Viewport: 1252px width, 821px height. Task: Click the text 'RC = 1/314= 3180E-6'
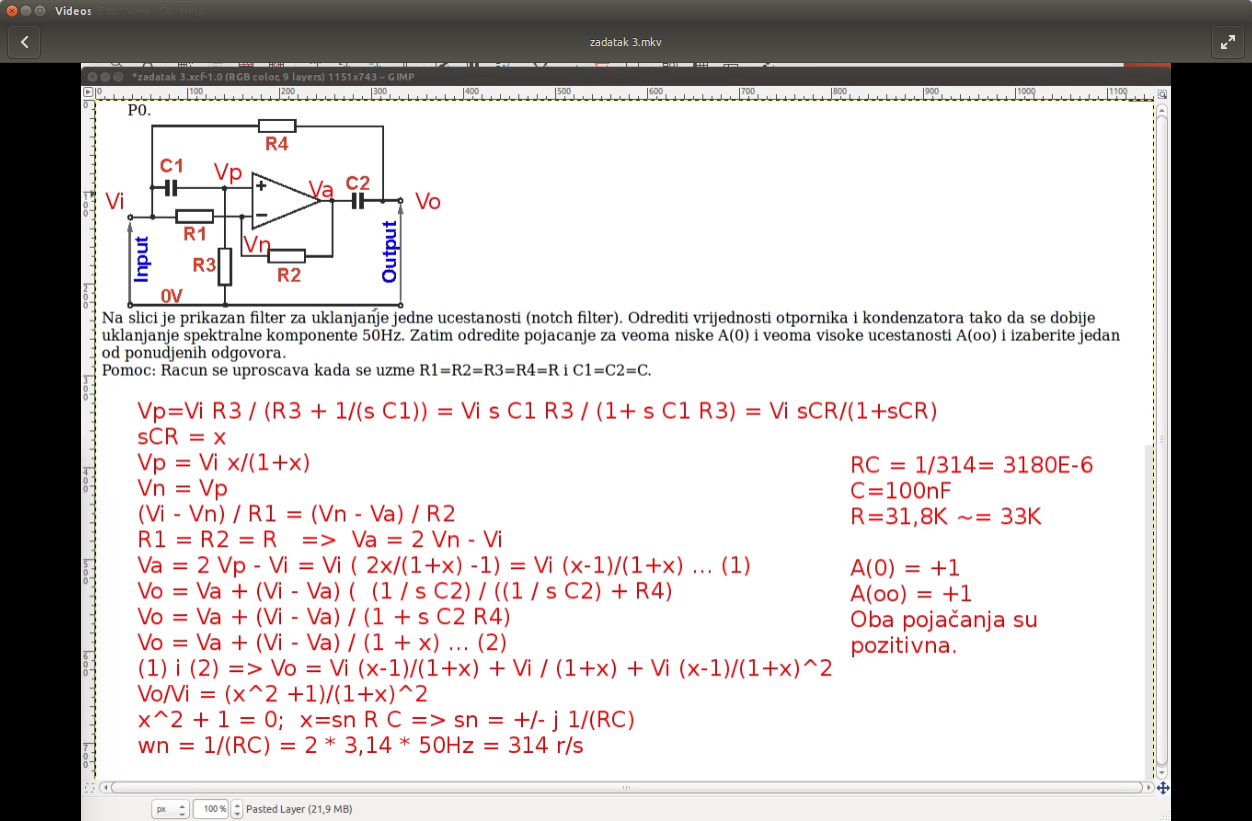click(x=971, y=465)
